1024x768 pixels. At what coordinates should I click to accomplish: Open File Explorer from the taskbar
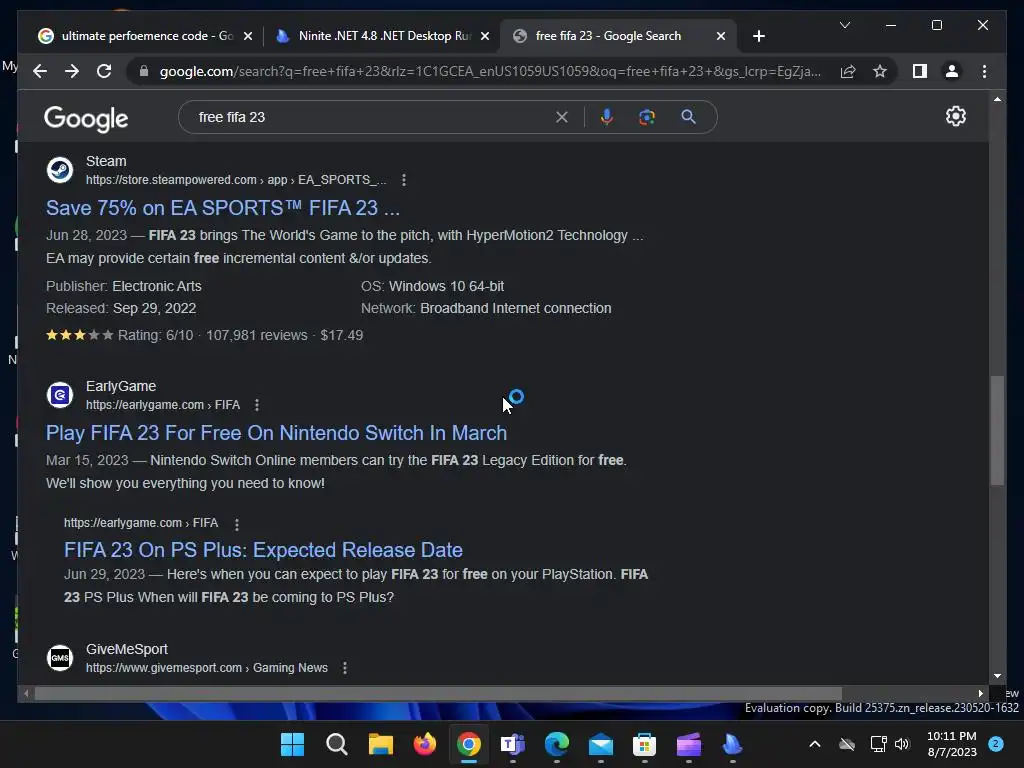click(x=381, y=744)
